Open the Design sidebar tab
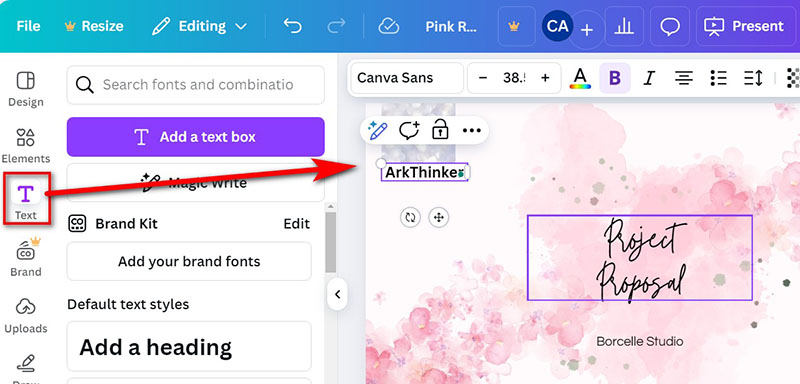The height and width of the screenshot is (384, 800). (26, 89)
